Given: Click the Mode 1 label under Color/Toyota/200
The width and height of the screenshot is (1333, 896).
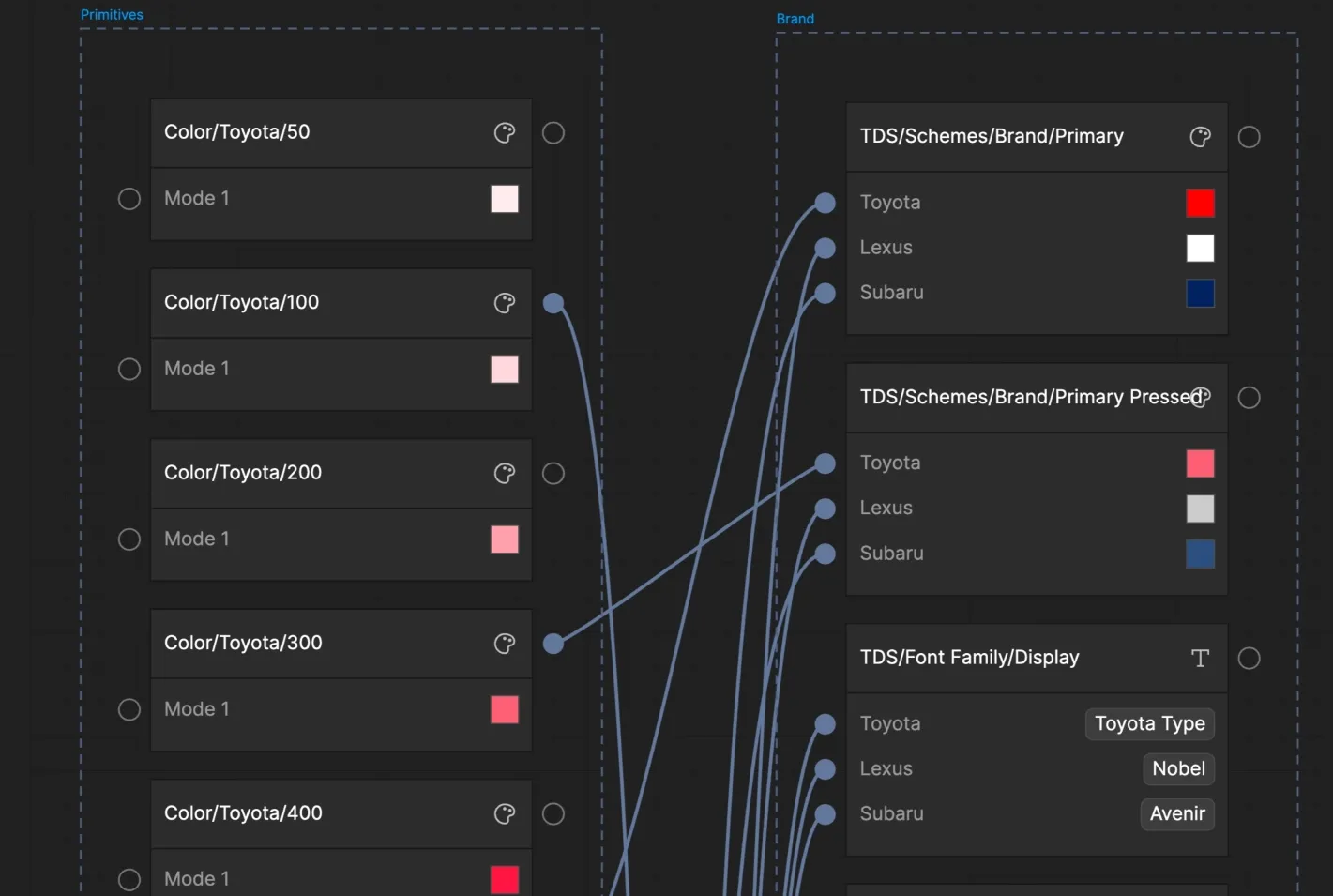Looking at the screenshot, I should tap(197, 539).
